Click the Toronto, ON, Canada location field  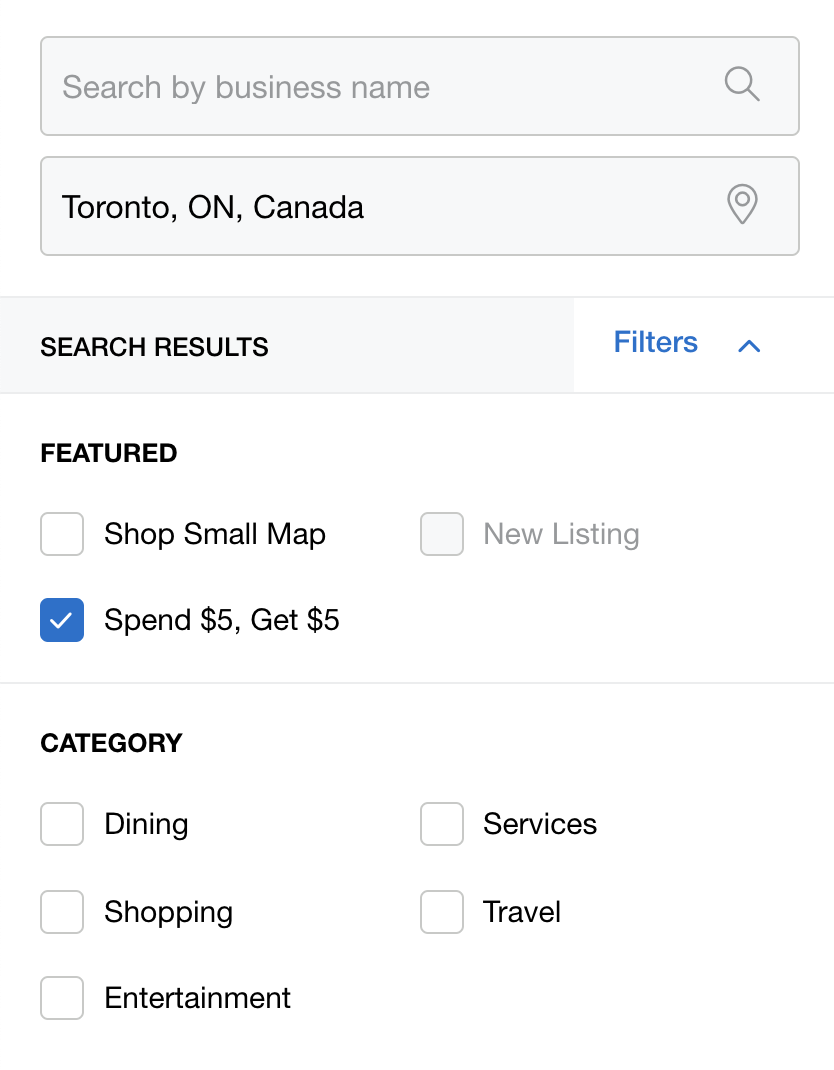420,206
